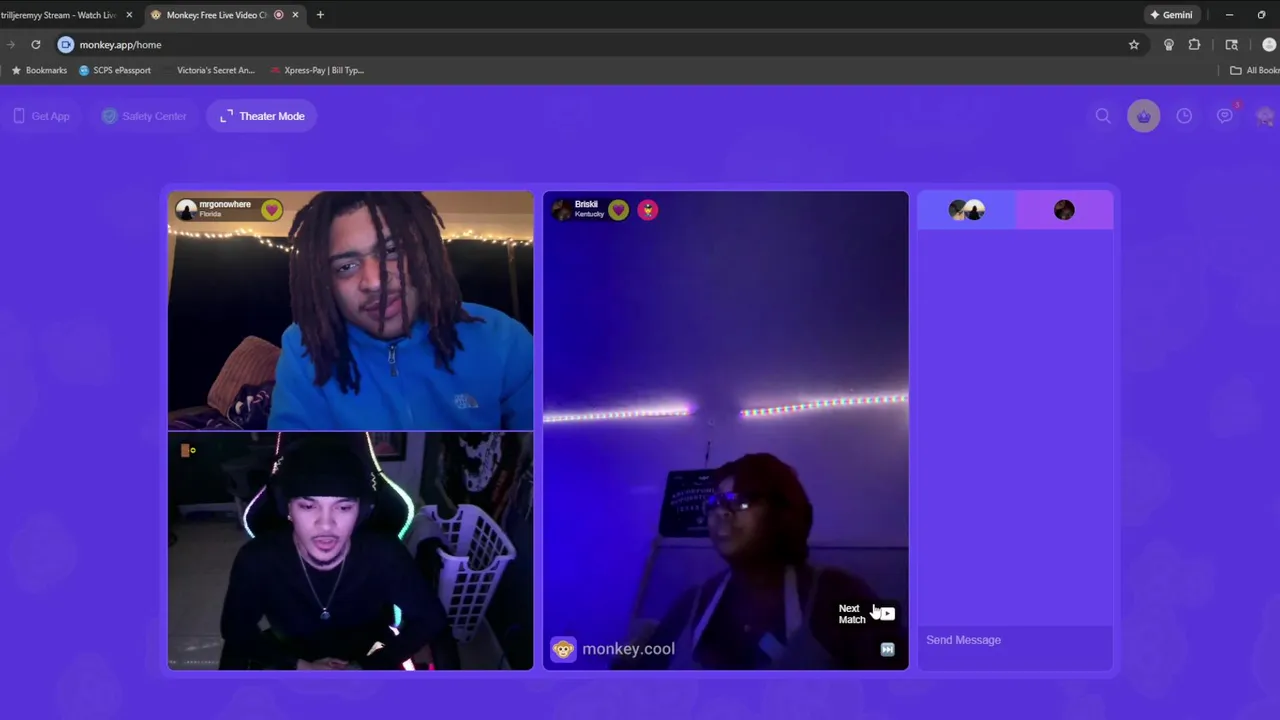Click the monkey.cool logo
The image size is (1280, 720).
coord(614,650)
